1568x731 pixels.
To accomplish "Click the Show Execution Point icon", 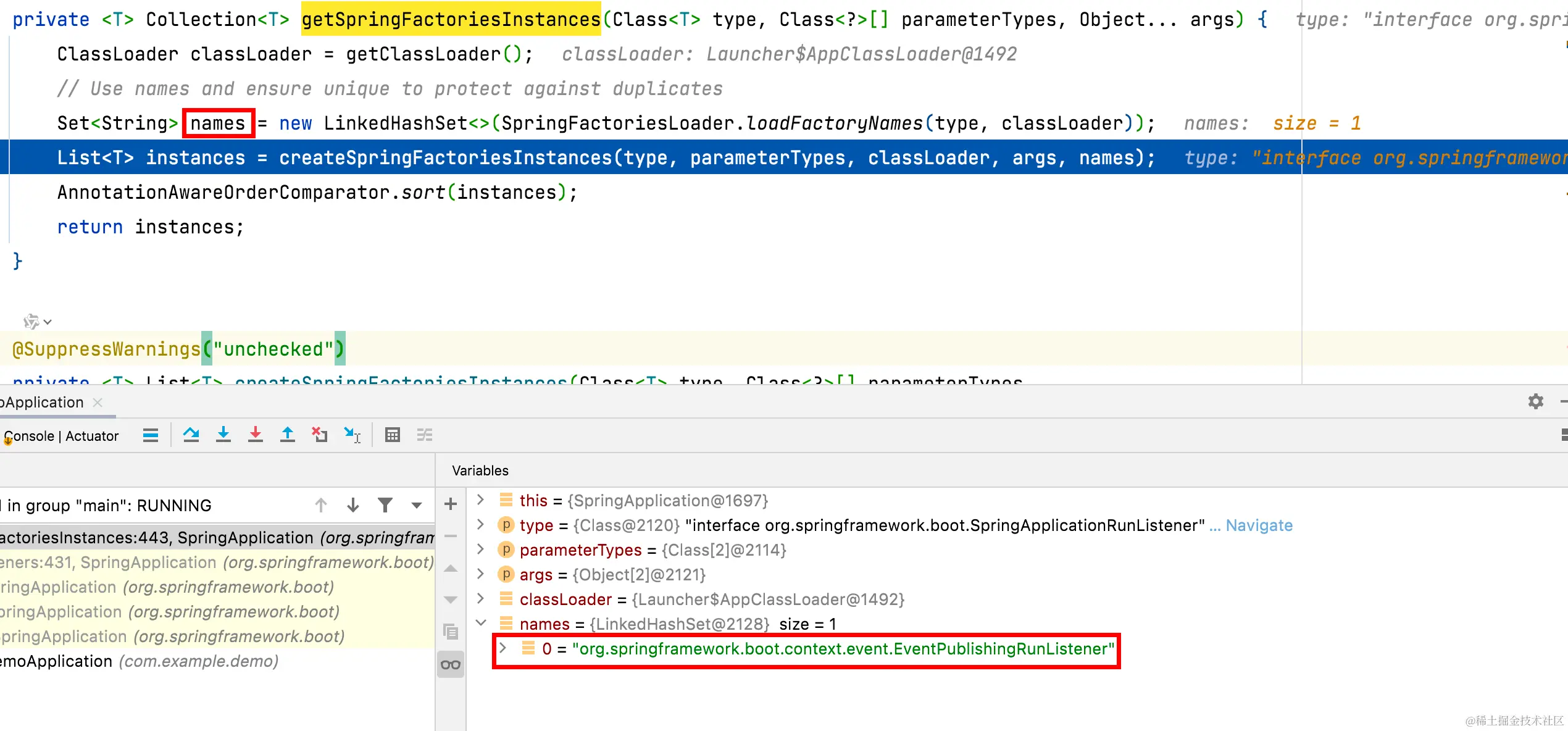I will pyautogui.click(x=151, y=435).
